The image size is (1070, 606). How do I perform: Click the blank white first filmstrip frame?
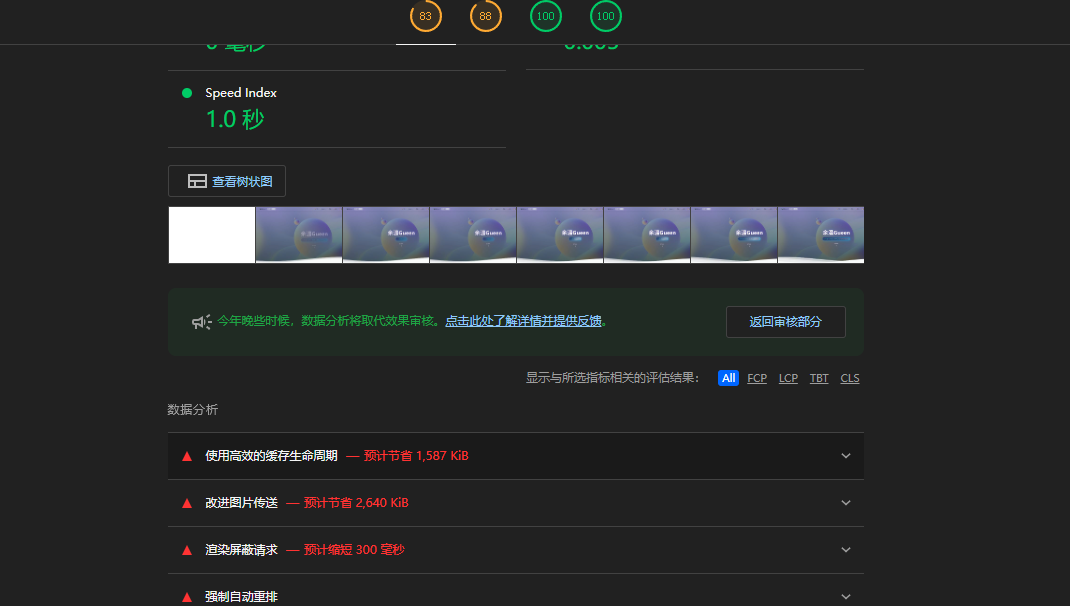(212, 235)
